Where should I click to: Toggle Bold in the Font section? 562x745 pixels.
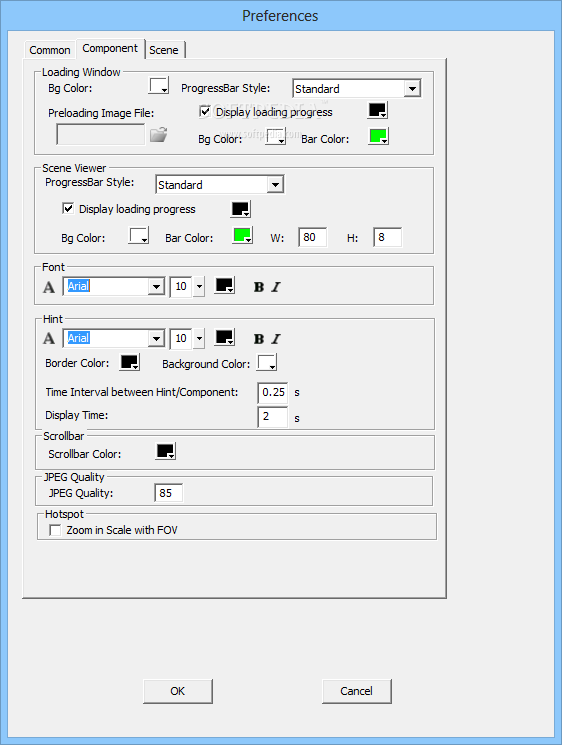tap(259, 287)
